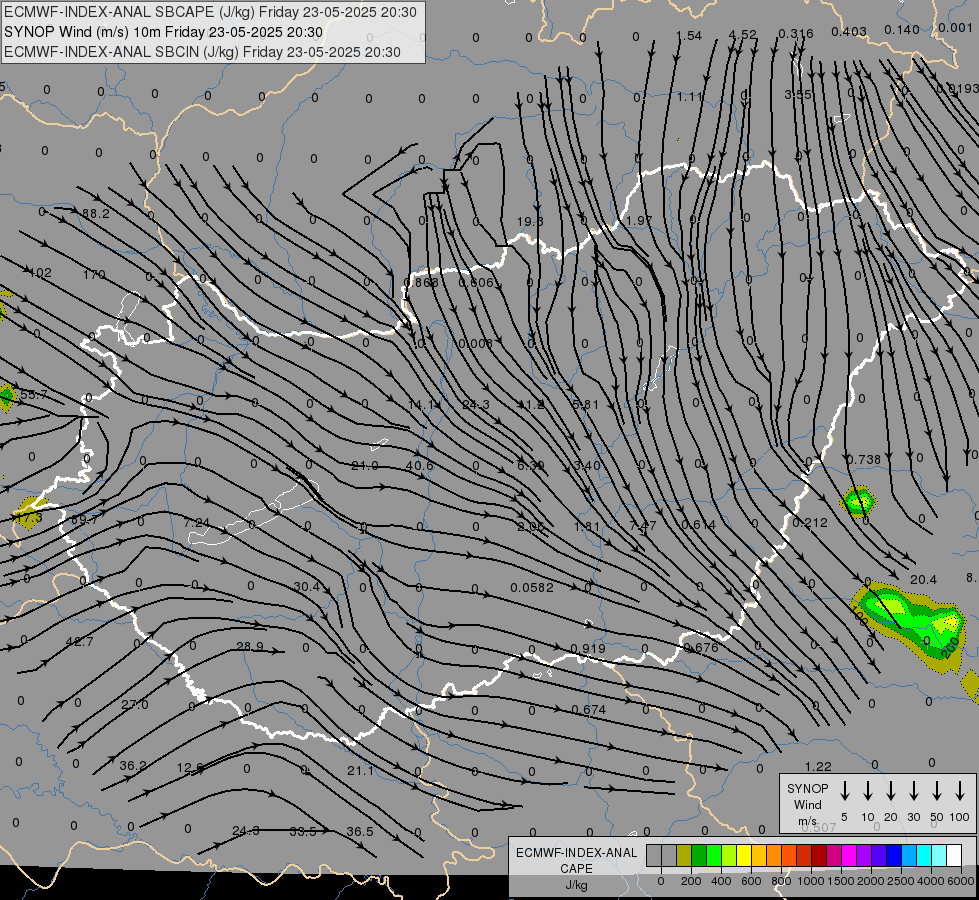Click the SBCAPE title line in header
Screen dimensions: 979x900
(210, 12)
